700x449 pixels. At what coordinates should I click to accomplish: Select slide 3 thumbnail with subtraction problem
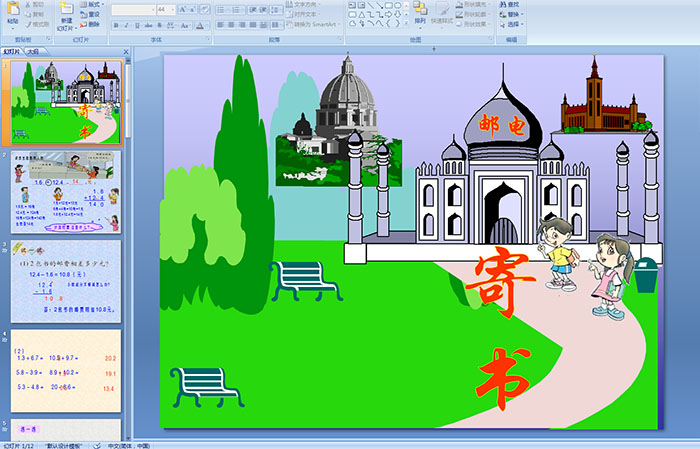pyautogui.click(x=66, y=282)
